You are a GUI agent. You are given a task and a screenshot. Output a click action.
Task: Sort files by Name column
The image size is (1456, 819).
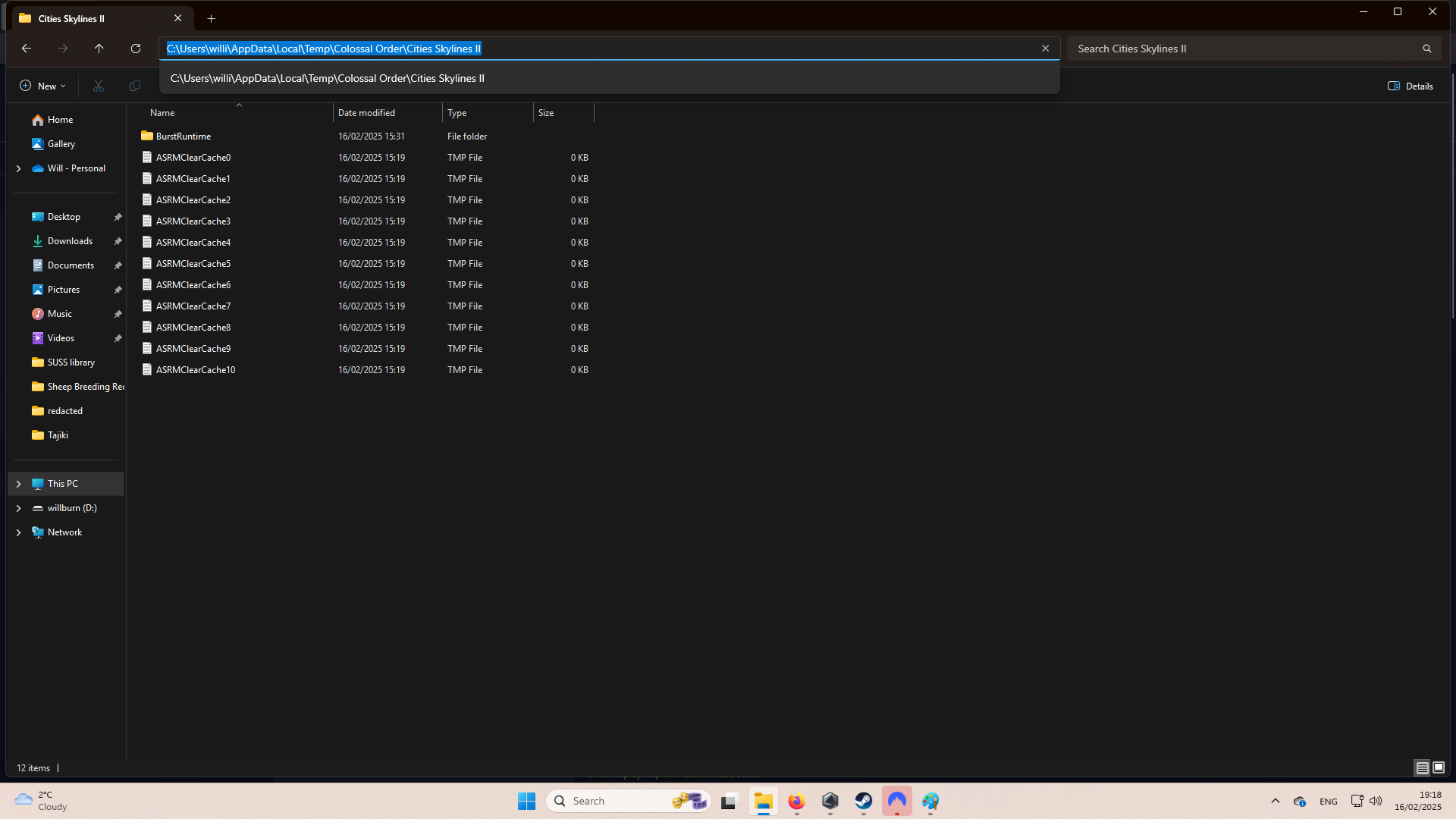(237, 113)
